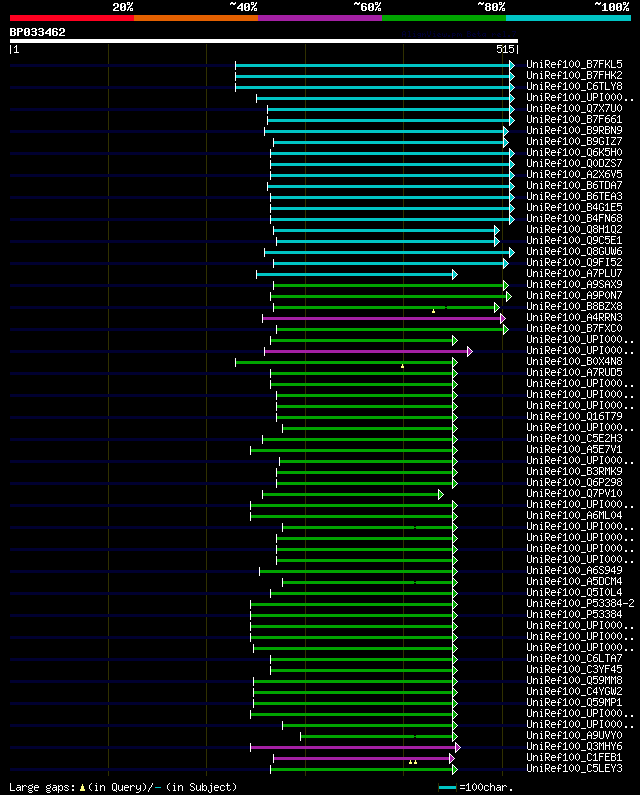Click the cyan ~100% identity color bar
The image size is (640, 795).
point(568,18)
